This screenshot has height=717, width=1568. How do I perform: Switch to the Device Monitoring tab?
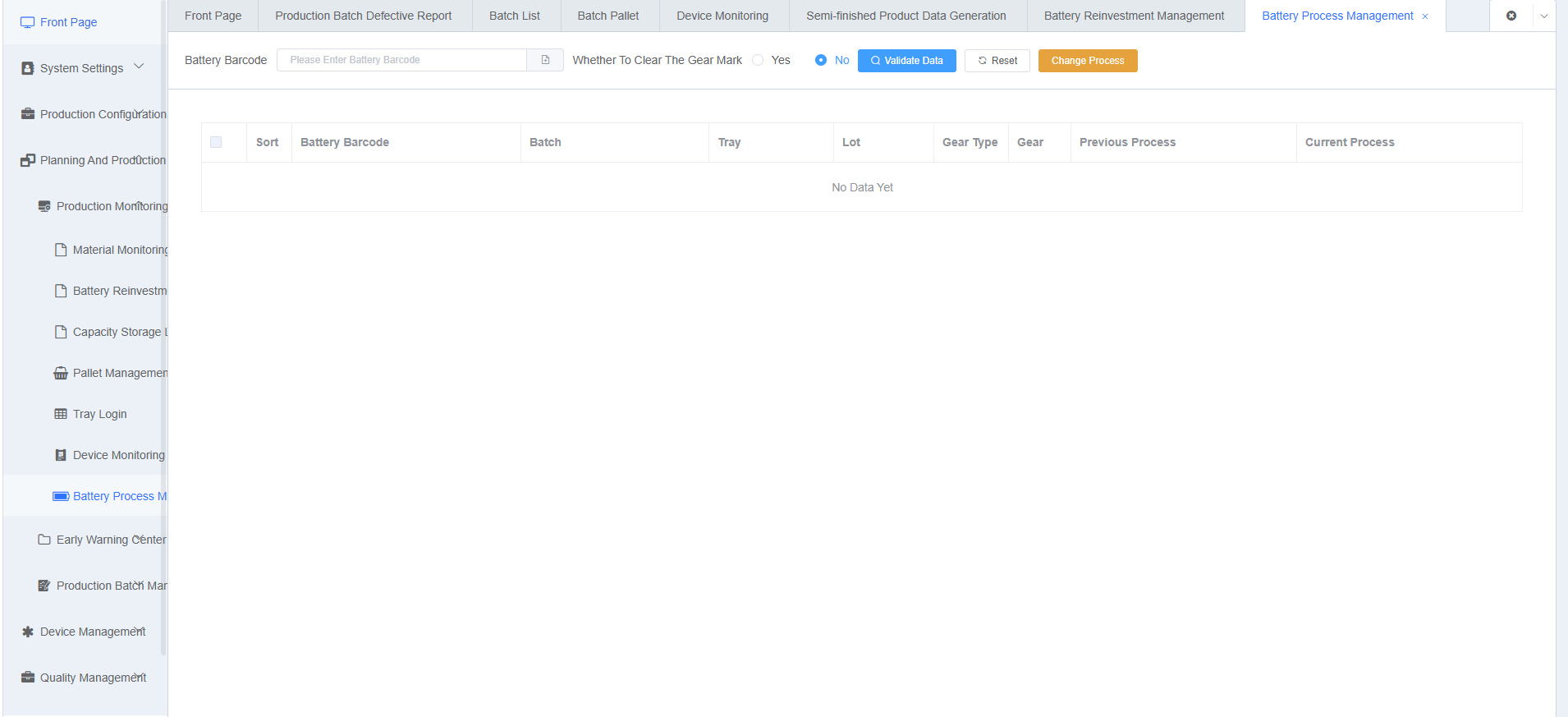[x=722, y=16]
